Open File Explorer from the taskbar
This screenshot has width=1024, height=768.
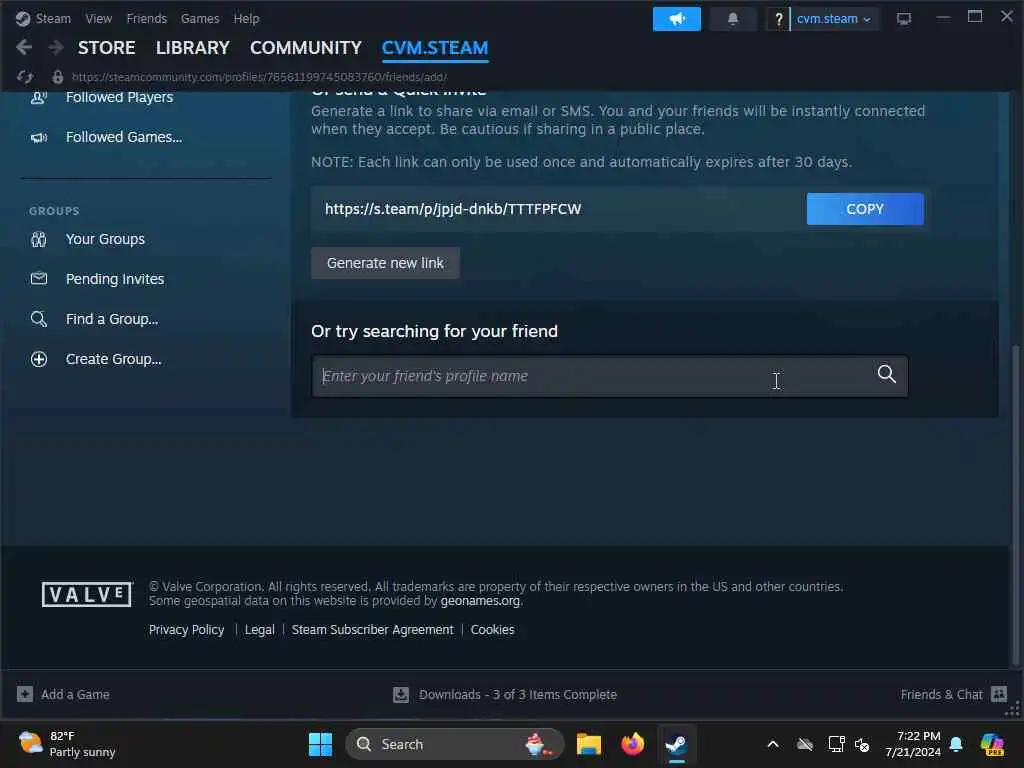pyautogui.click(x=588, y=744)
